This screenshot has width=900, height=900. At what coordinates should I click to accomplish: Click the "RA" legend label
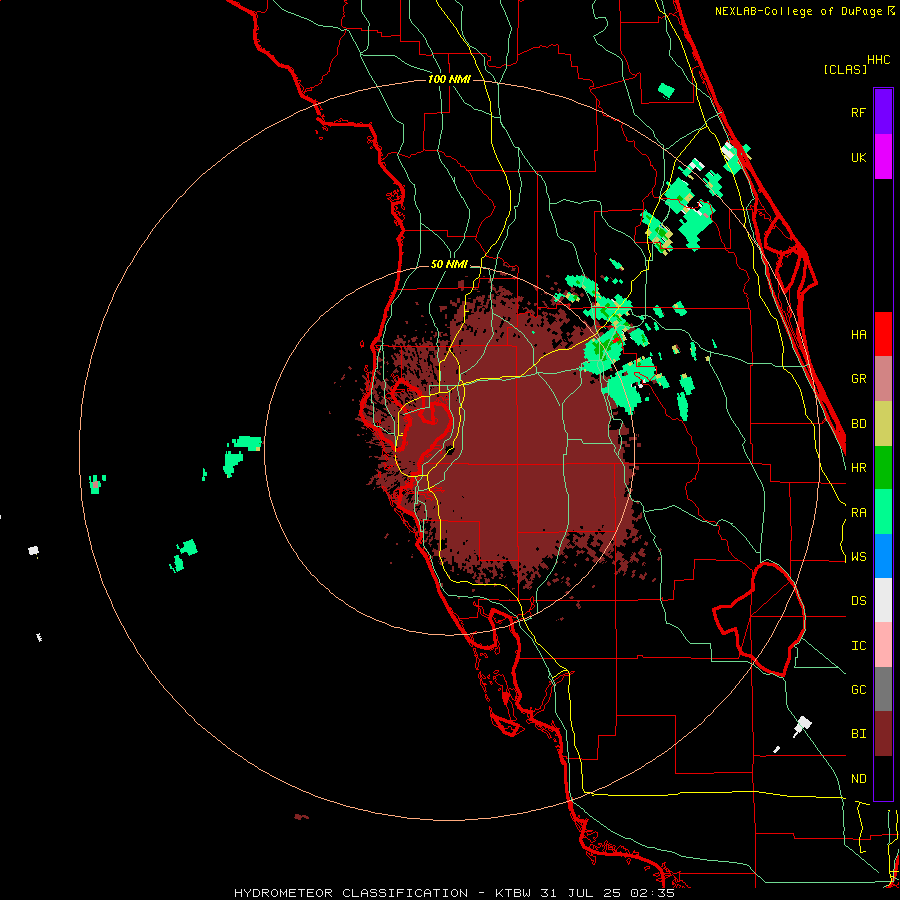point(858,513)
